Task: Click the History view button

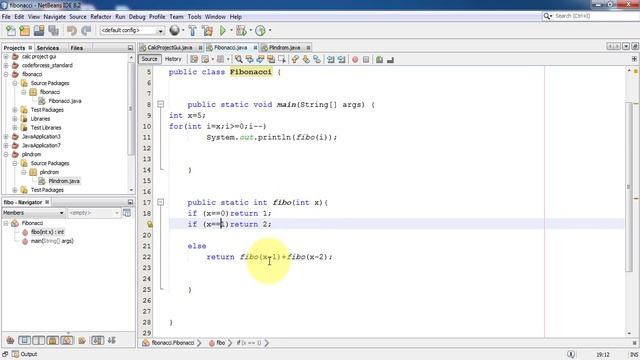Action: (x=173, y=59)
